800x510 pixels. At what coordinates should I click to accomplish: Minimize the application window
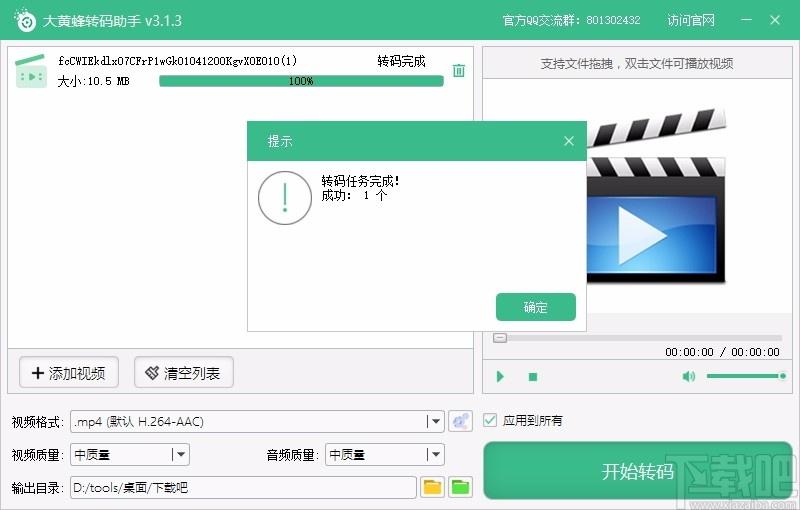746,20
